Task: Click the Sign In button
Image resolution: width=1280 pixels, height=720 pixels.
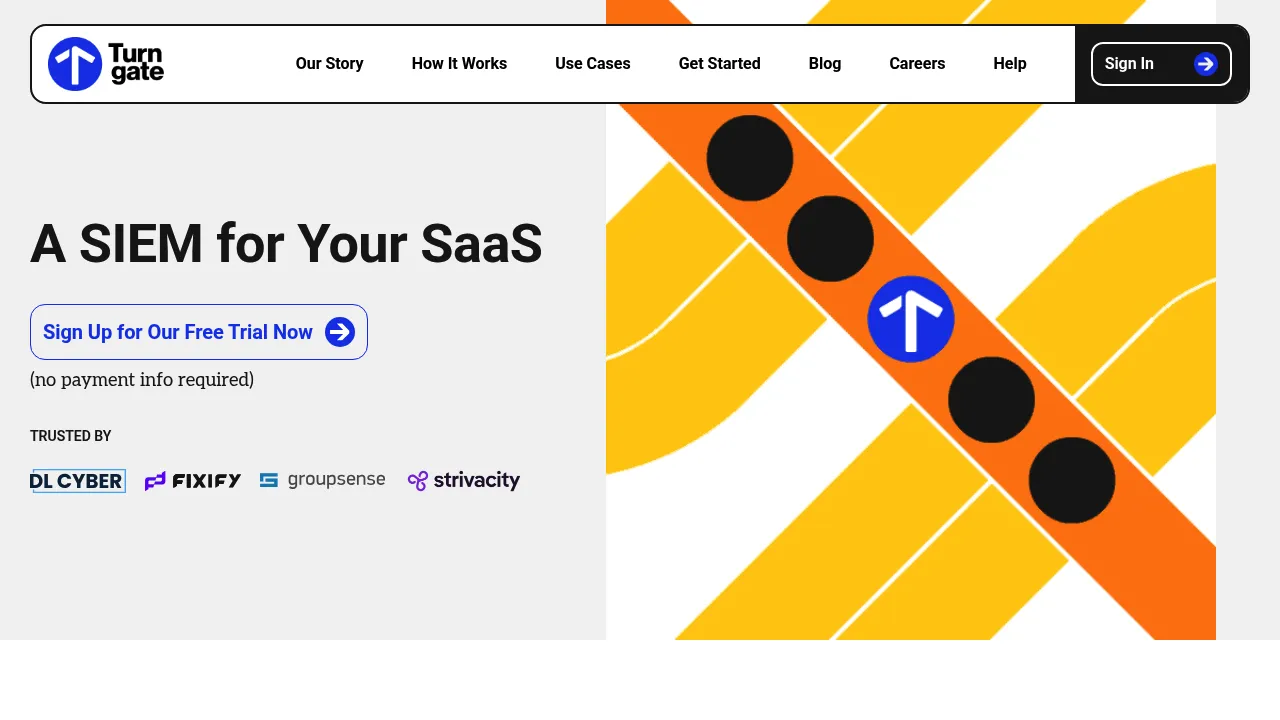Action: [x=1161, y=64]
